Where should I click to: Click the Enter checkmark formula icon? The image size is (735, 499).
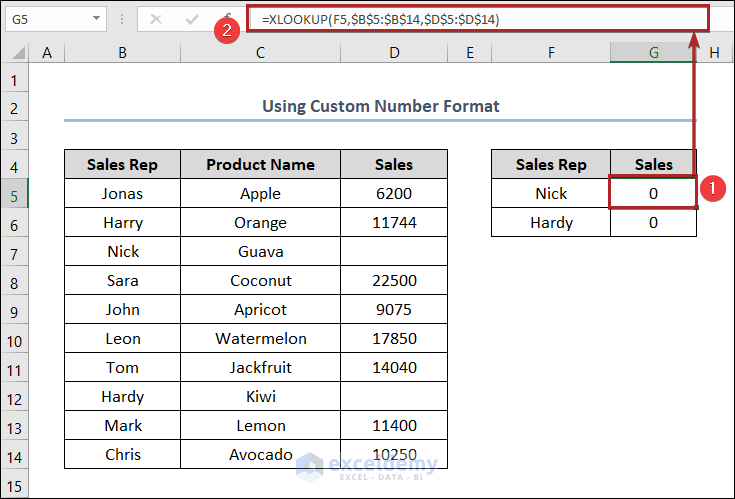192,19
